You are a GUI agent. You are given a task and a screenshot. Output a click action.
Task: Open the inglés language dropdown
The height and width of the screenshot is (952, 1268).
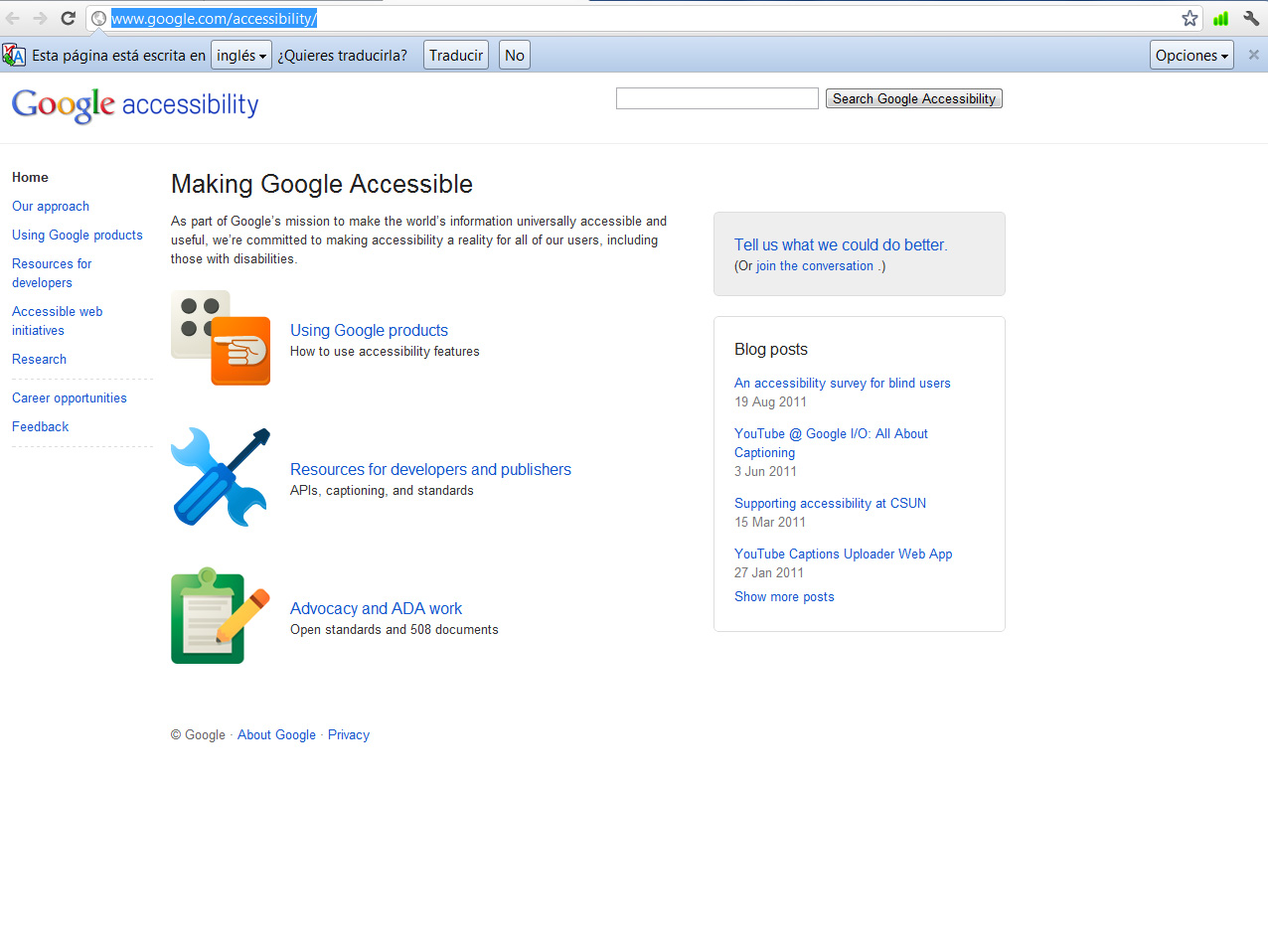tap(241, 56)
